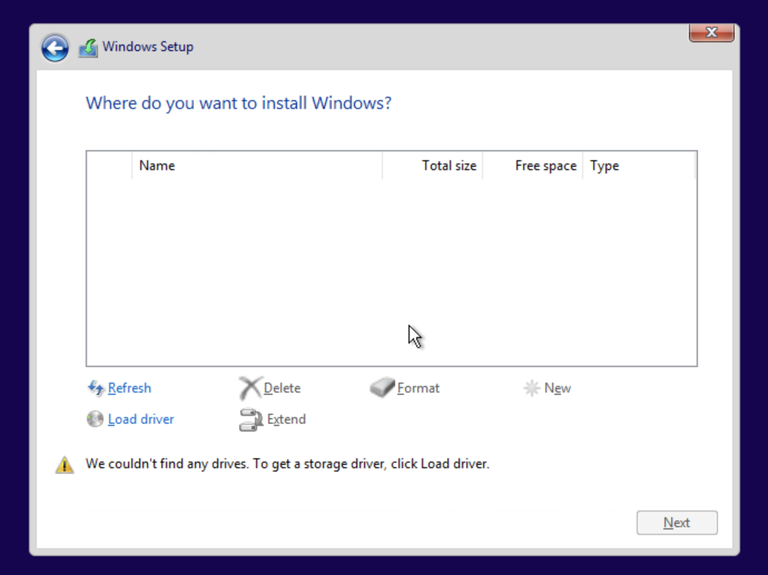The height and width of the screenshot is (575, 768).
Task: Sort by the Total size column header
Action: tap(432, 166)
